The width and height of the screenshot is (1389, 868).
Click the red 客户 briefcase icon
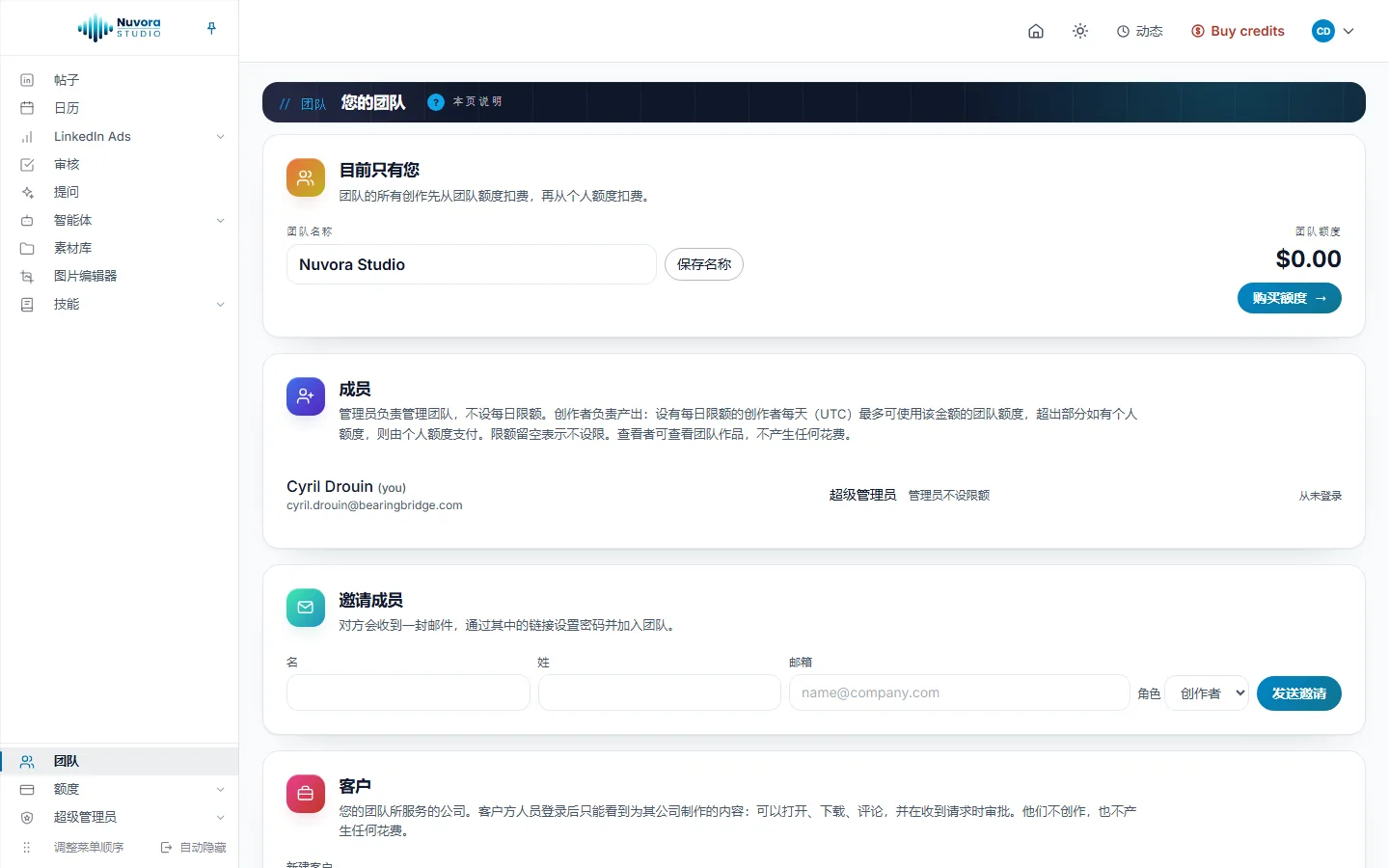tap(306, 794)
